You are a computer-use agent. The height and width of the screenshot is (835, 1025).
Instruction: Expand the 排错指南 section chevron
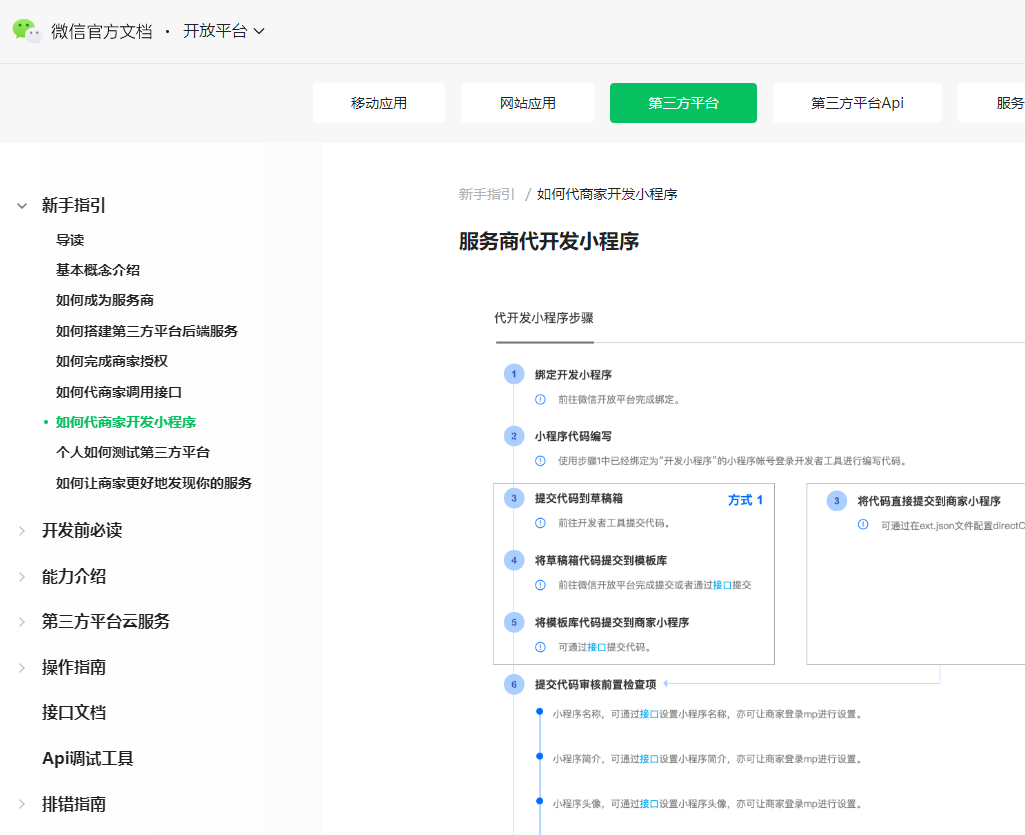(x=22, y=804)
